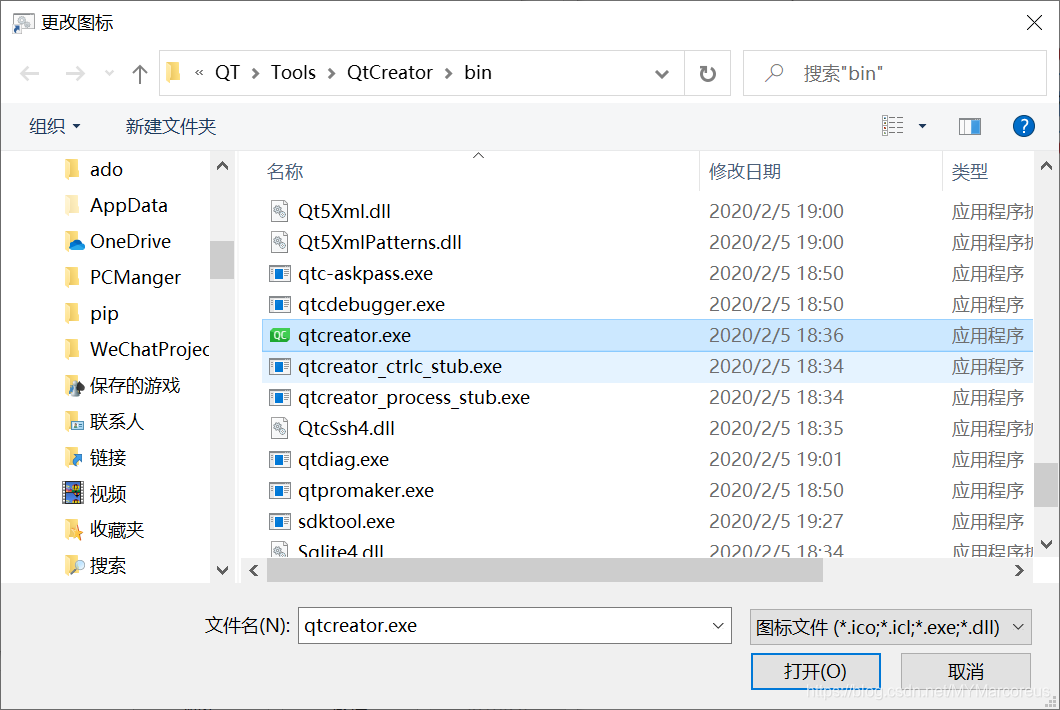Open 联系人 in the sidebar
1060x710 pixels.
tap(104, 422)
